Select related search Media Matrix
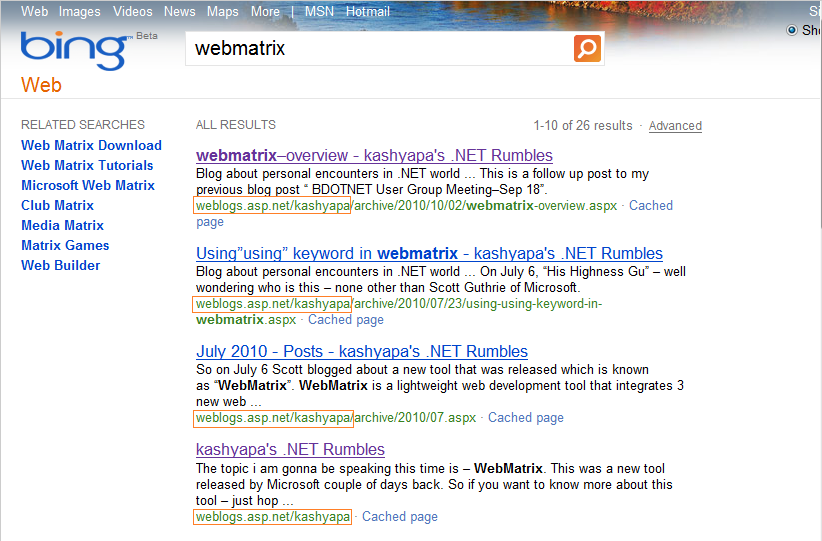822x541 pixels. pos(62,225)
